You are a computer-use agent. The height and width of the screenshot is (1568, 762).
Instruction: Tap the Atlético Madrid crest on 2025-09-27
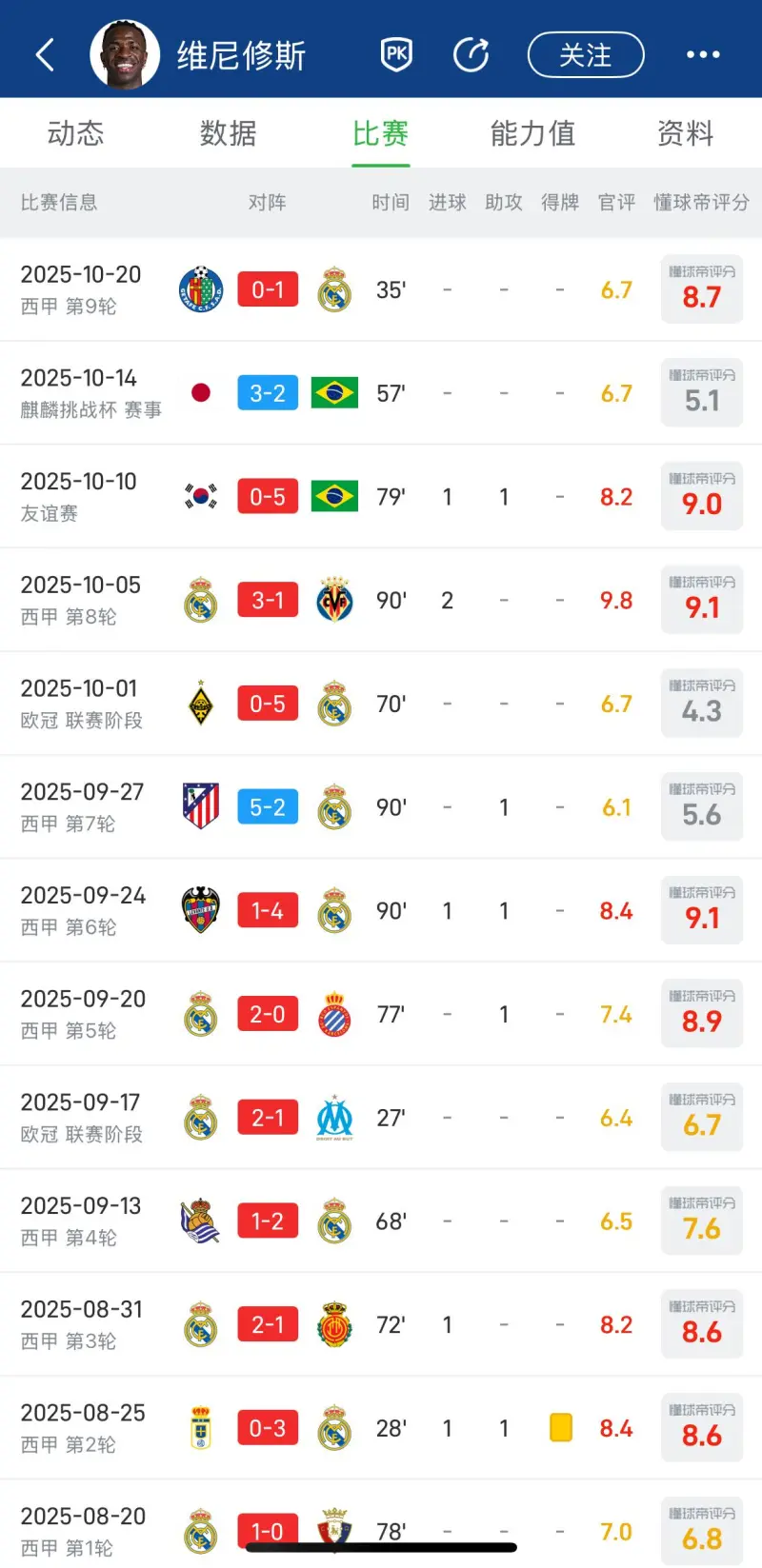201,806
